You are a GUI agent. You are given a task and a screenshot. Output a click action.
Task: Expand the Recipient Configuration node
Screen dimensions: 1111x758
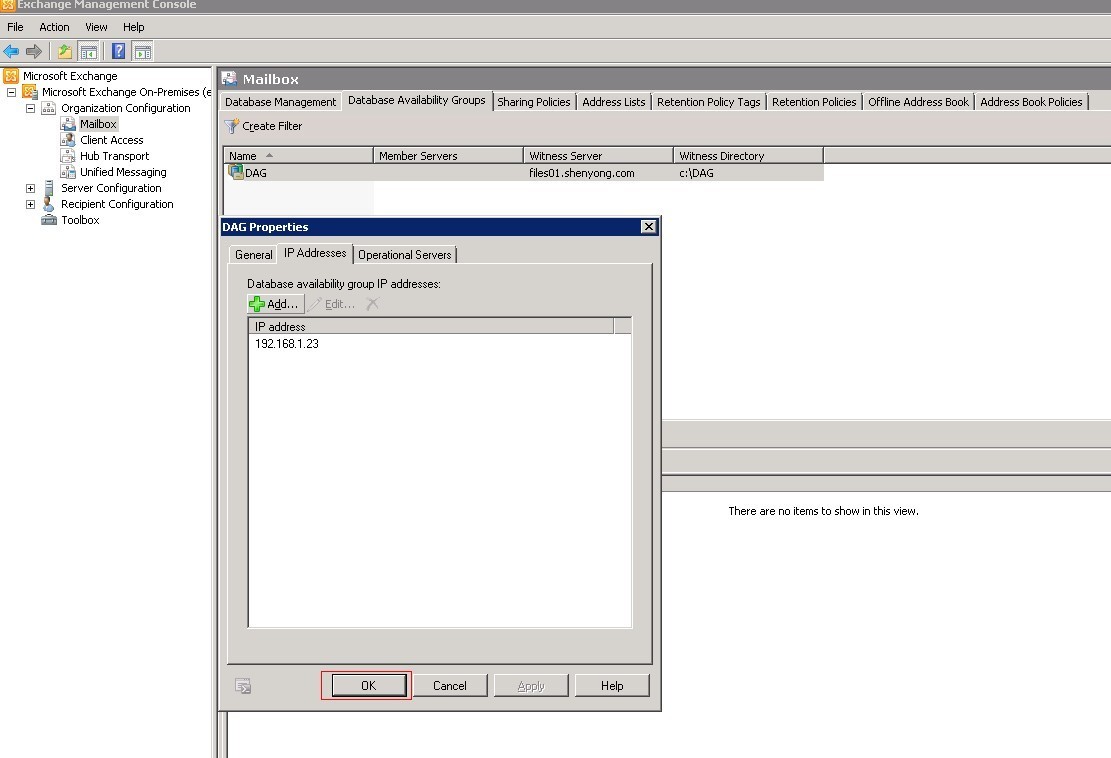[30, 204]
